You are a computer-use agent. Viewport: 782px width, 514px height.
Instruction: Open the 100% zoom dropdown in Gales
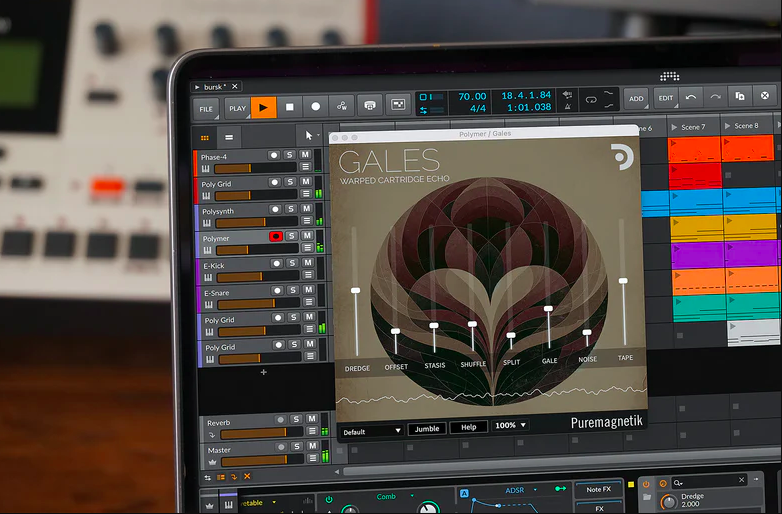(510, 425)
